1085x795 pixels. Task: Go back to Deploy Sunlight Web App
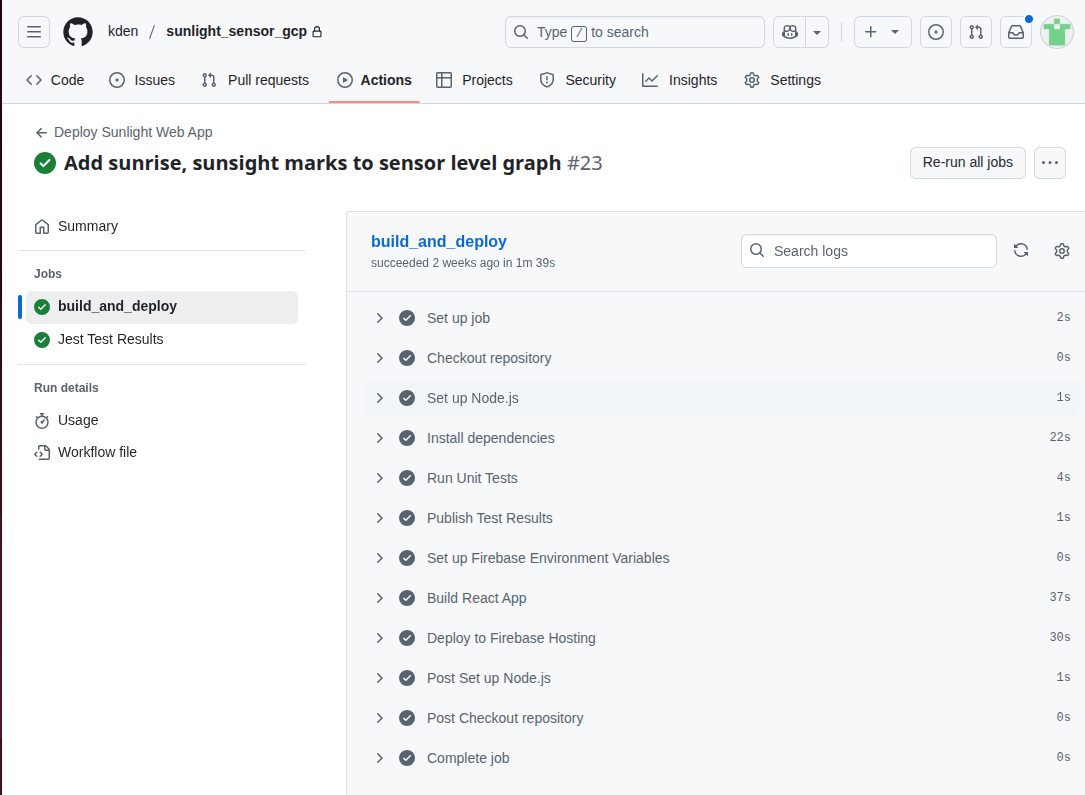coord(124,132)
